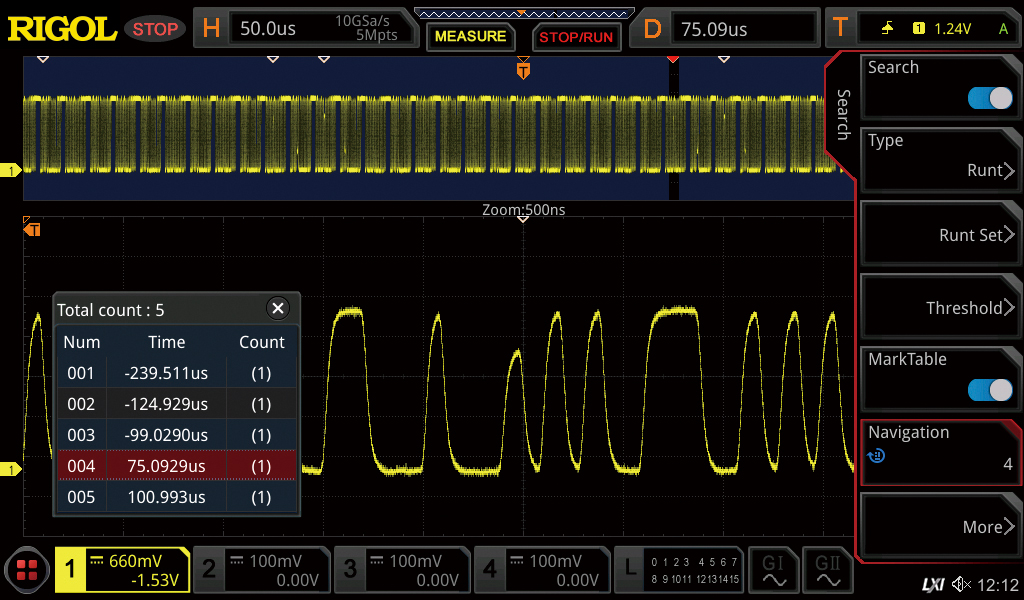
Task: Click the speaker mute icon
Action: 961,584
